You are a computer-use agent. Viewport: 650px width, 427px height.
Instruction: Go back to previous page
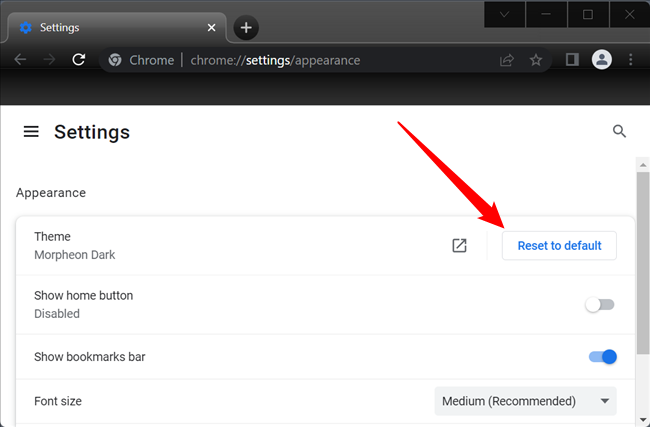click(x=20, y=60)
